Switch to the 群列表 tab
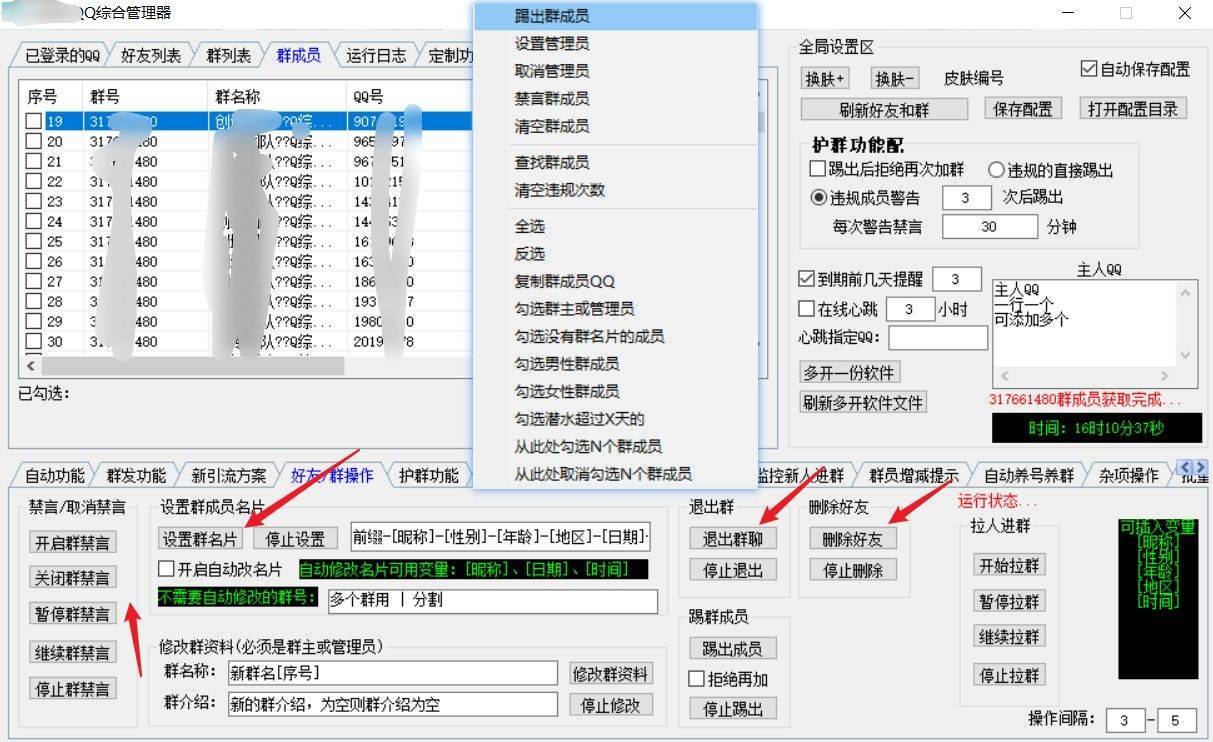Viewport: 1213px width, 742px height. (x=229, y=56)
